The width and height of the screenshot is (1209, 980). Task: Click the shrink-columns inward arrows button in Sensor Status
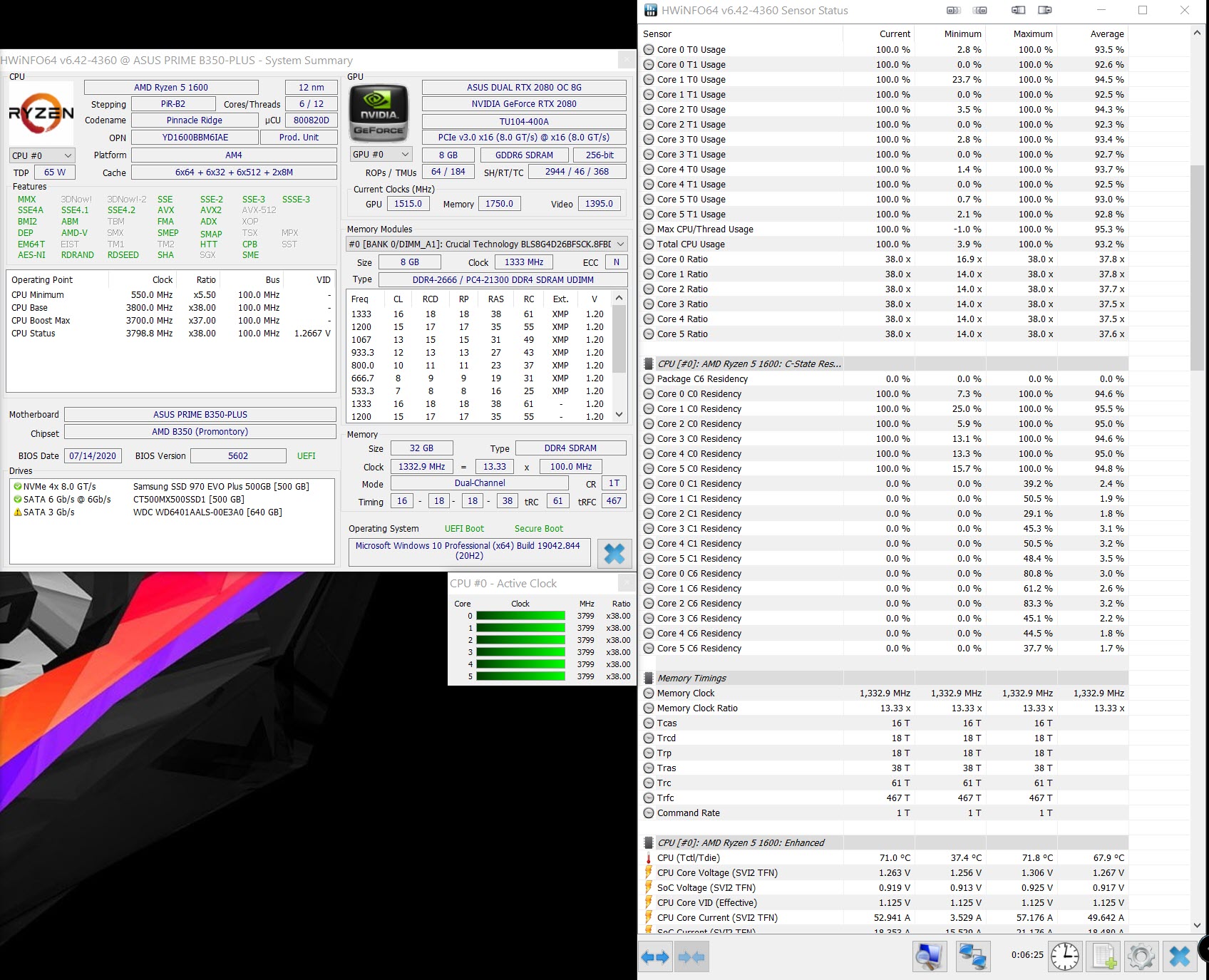(x=691, y=957)
